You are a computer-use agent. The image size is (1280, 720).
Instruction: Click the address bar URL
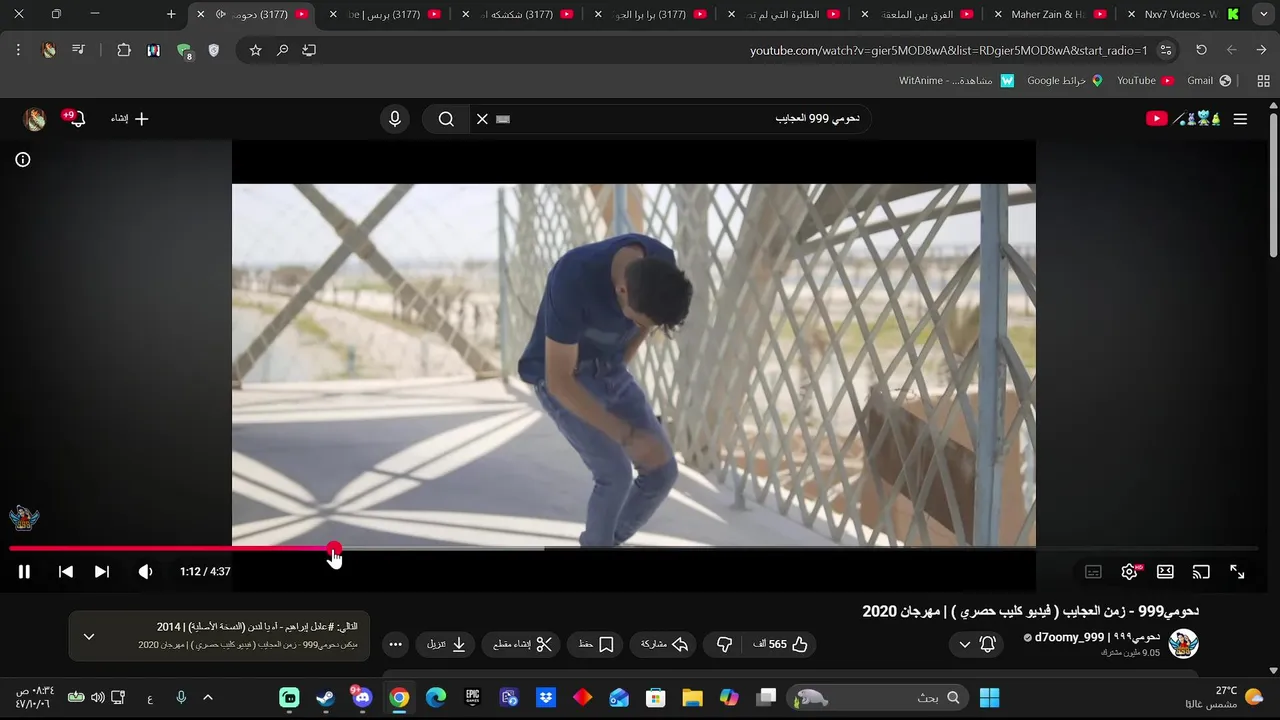click(948, 50)
